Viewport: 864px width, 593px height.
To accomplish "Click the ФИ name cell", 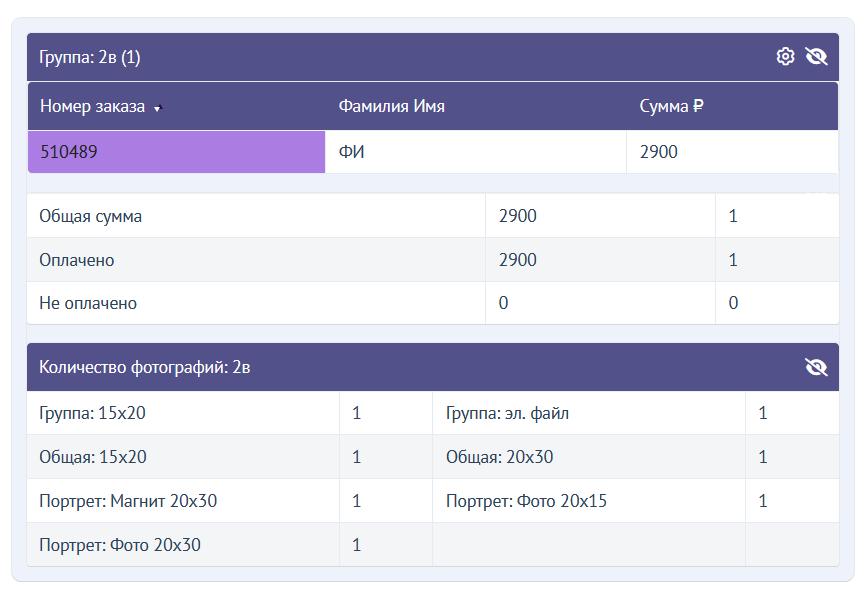I will (350, 152).
